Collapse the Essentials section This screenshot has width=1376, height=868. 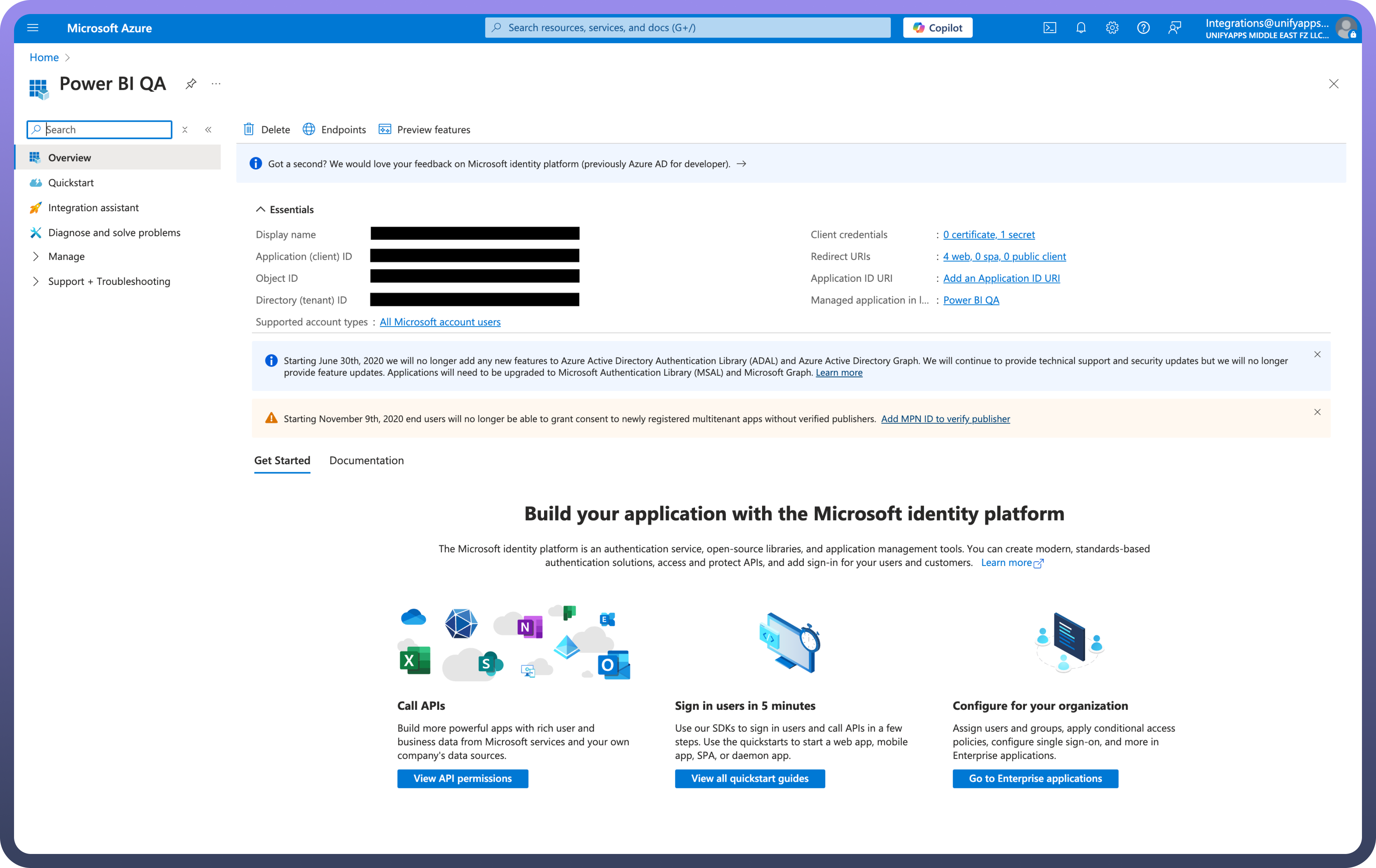pos(260,209)
